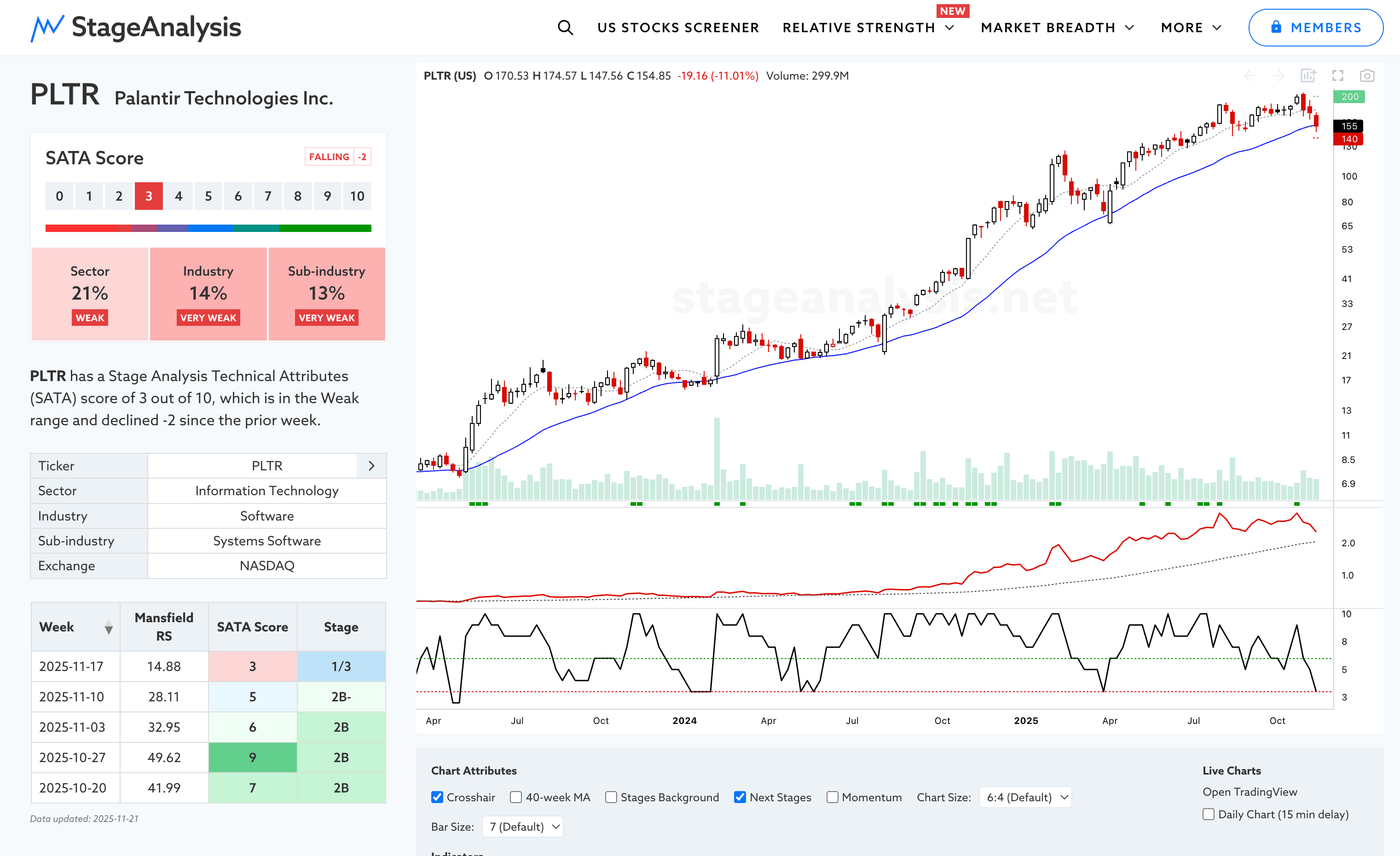Expand the PLTR ticker row chevron
This screenshot has width=1400, height=856.
371,466
